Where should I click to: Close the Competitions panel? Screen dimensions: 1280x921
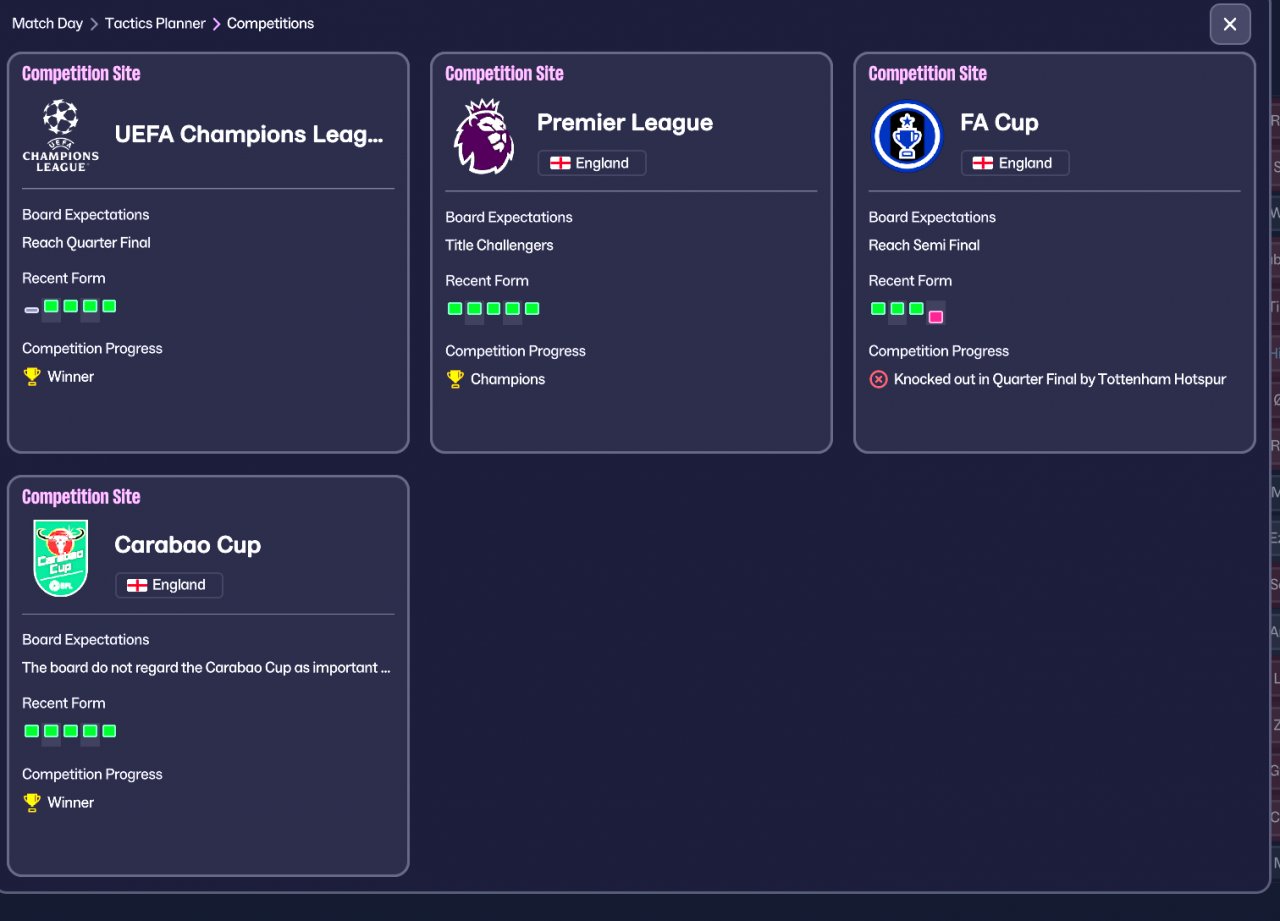(1230, 24)
